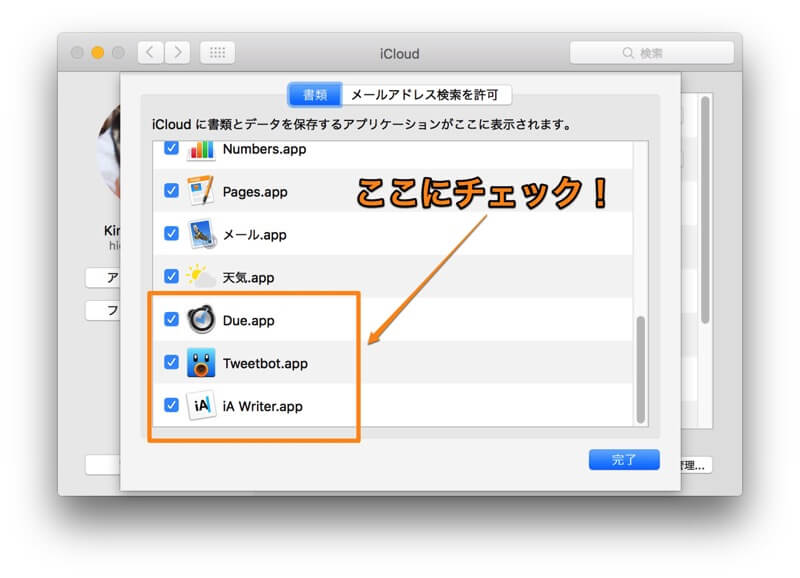Click the iA Writer.app icon
Image resolution: width=800 pixels, height=578 pixels.
(x=201, y=406)
